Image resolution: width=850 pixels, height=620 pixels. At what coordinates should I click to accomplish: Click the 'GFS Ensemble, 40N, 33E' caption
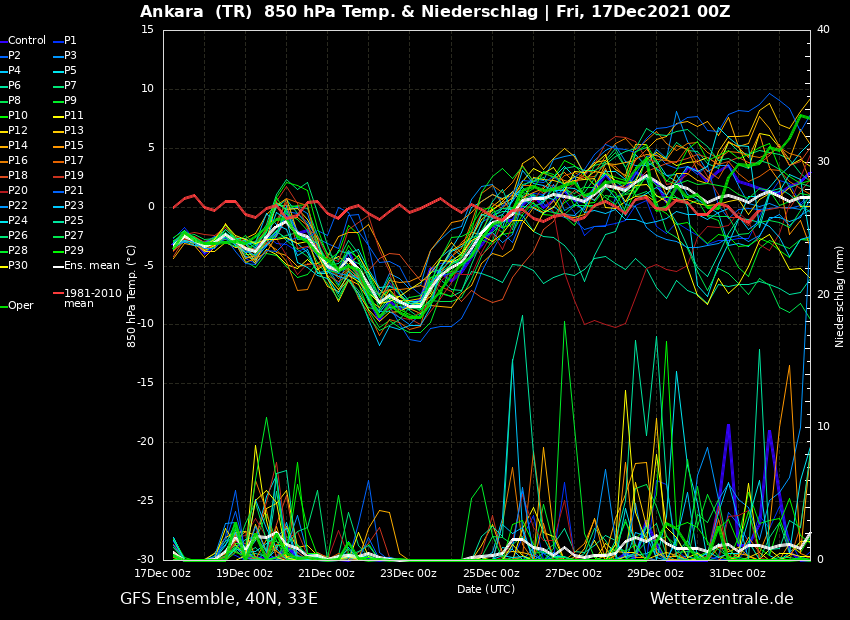point(219,599)
